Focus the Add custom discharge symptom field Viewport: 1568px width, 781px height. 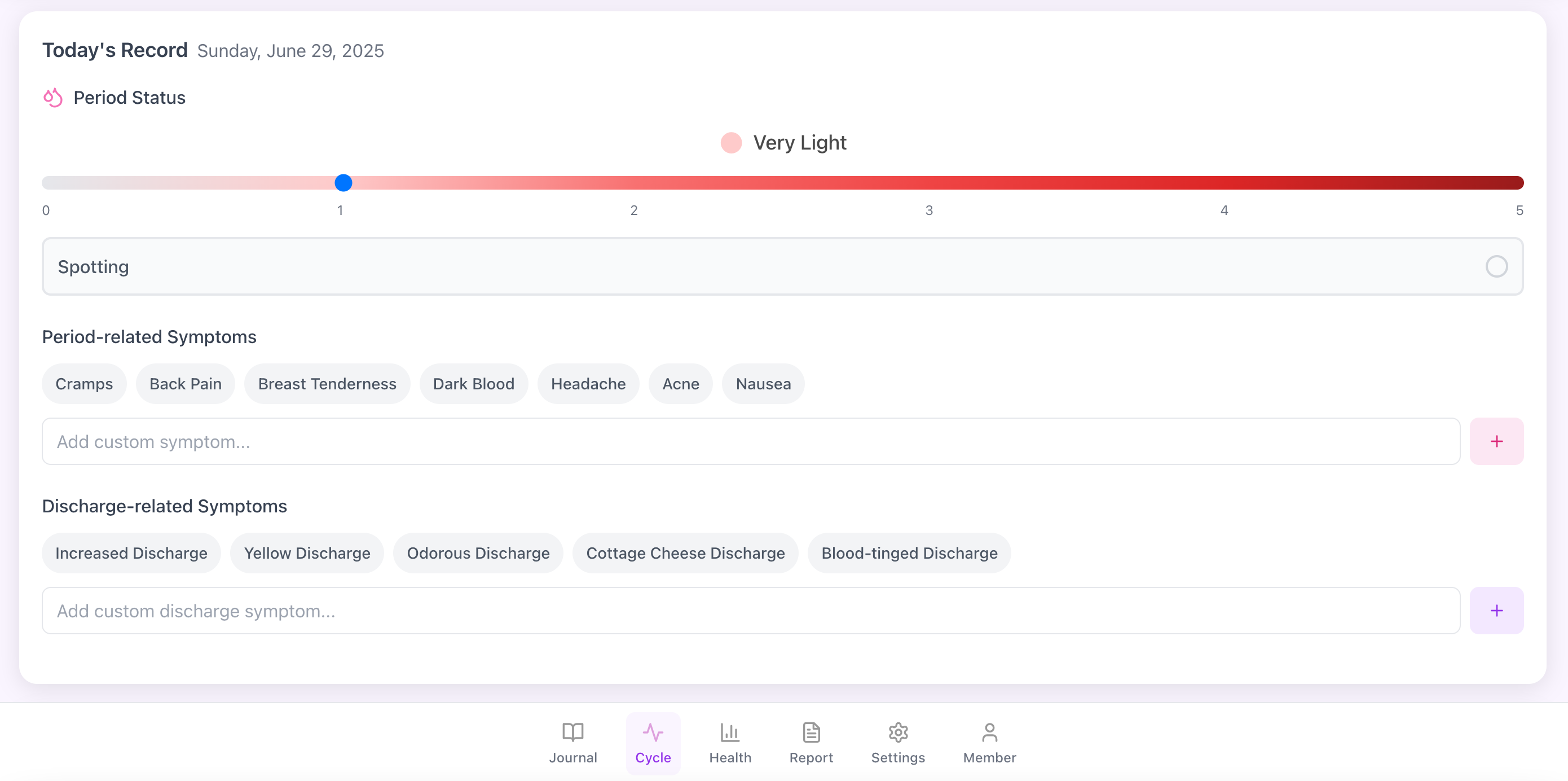tap(750, 611)
